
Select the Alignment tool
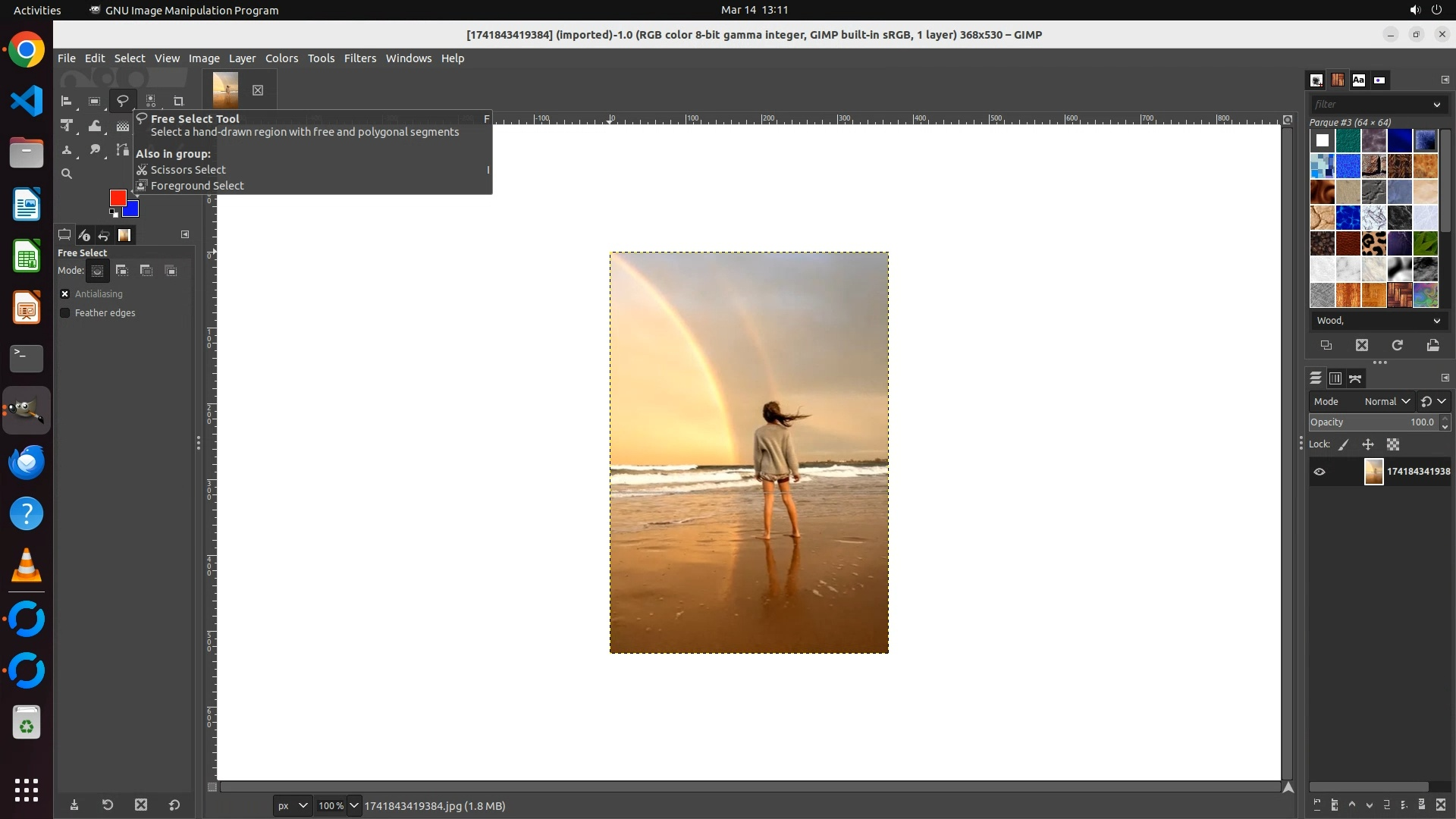66,101
